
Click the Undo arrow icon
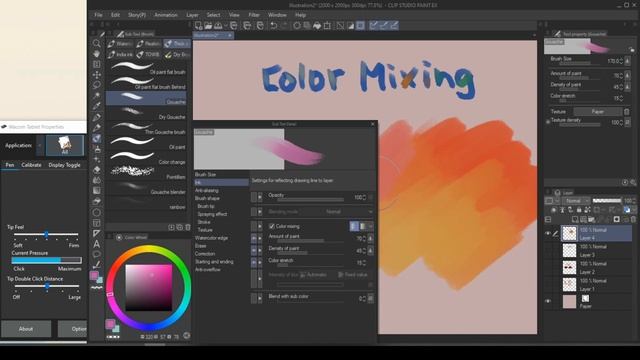tap(273, 26)
